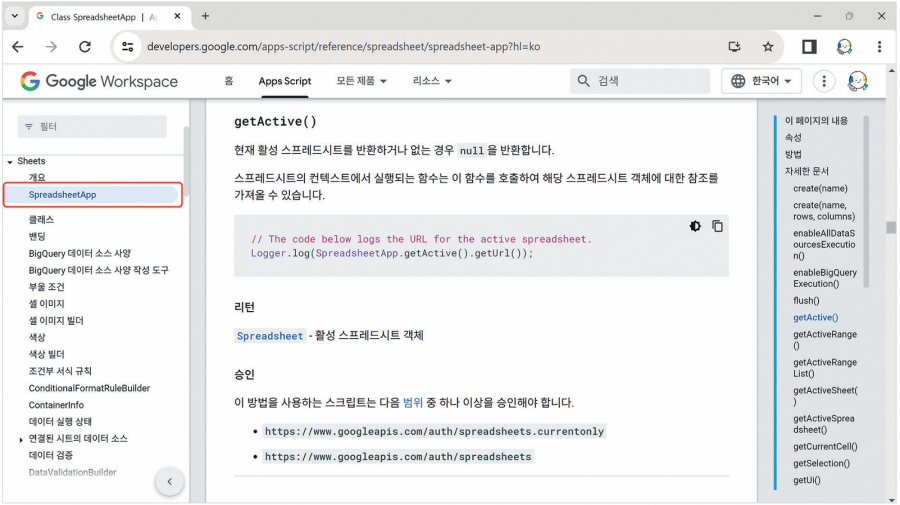Open the page's three-dot more options

[x=824, y=81]
